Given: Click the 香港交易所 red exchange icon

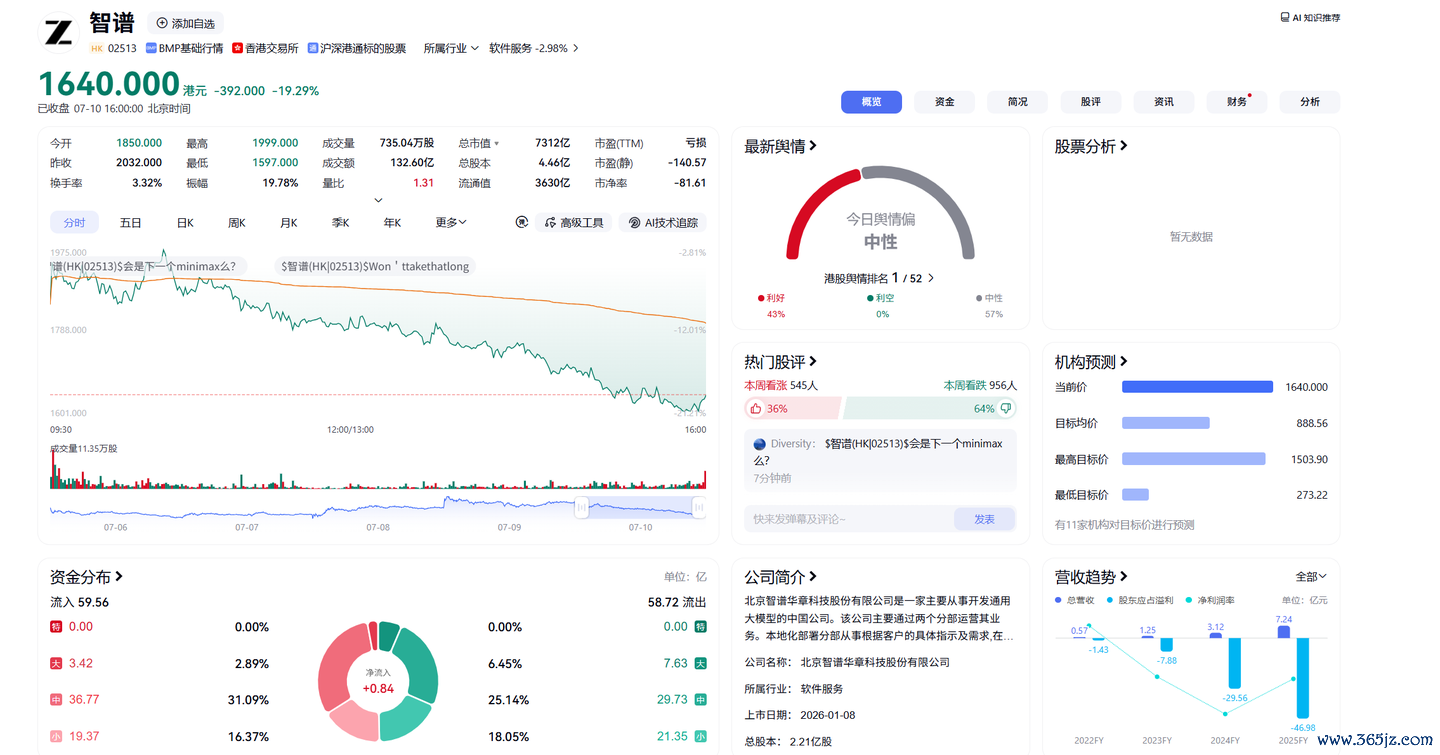Looking at the screenshot, I should click(x=238, y=48).
